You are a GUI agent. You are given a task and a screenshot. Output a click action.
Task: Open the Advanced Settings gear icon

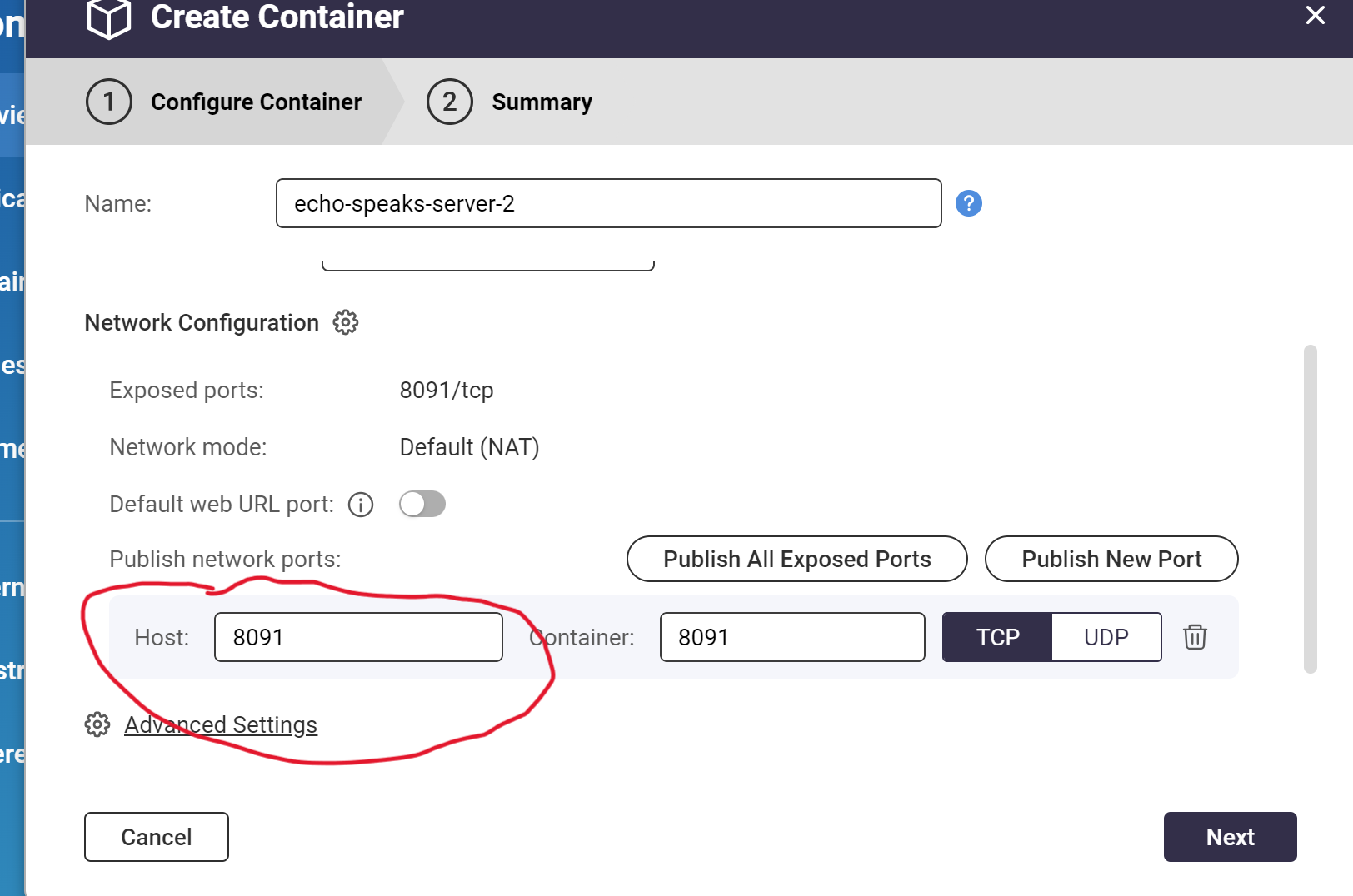(x=98, y=724)
